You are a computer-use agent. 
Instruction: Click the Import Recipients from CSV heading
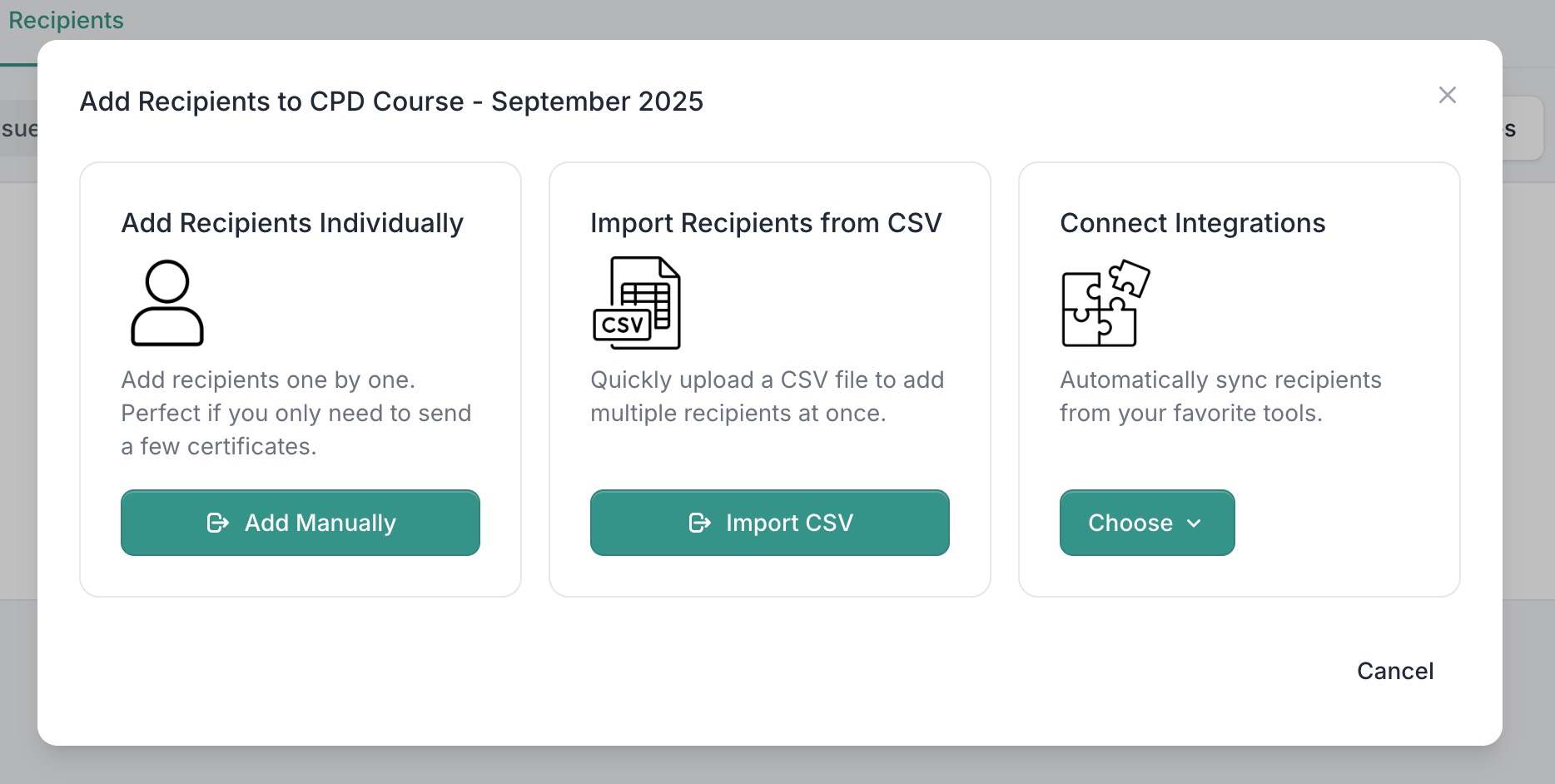click(766, 222)
